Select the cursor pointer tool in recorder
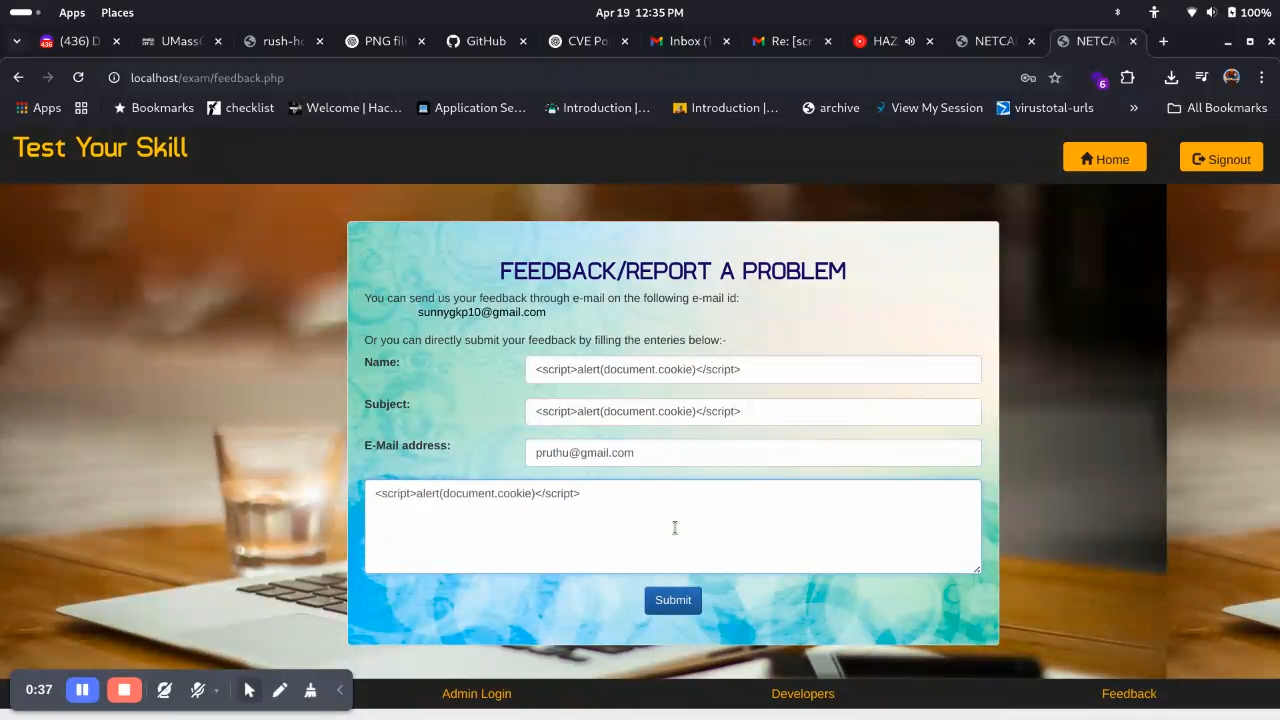 [x=249, y=690]
